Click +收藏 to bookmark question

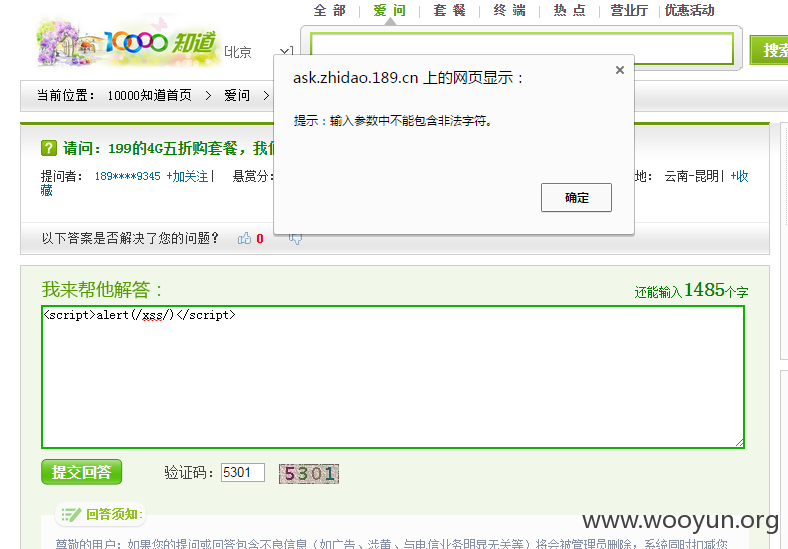coord(739,176)
